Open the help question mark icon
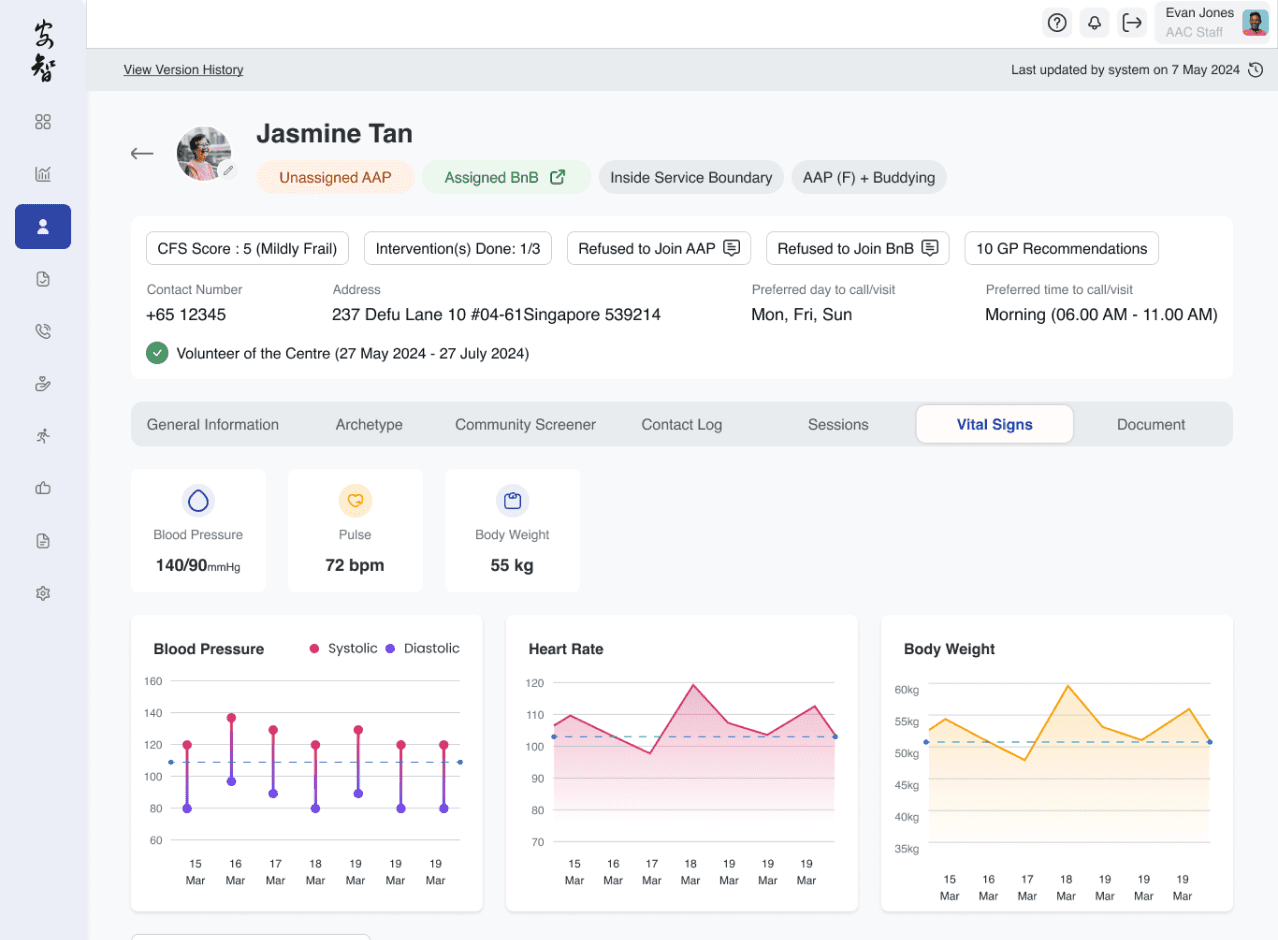Image resolution: width=1278 pixels, height=940 pixels. point(1056,22)
